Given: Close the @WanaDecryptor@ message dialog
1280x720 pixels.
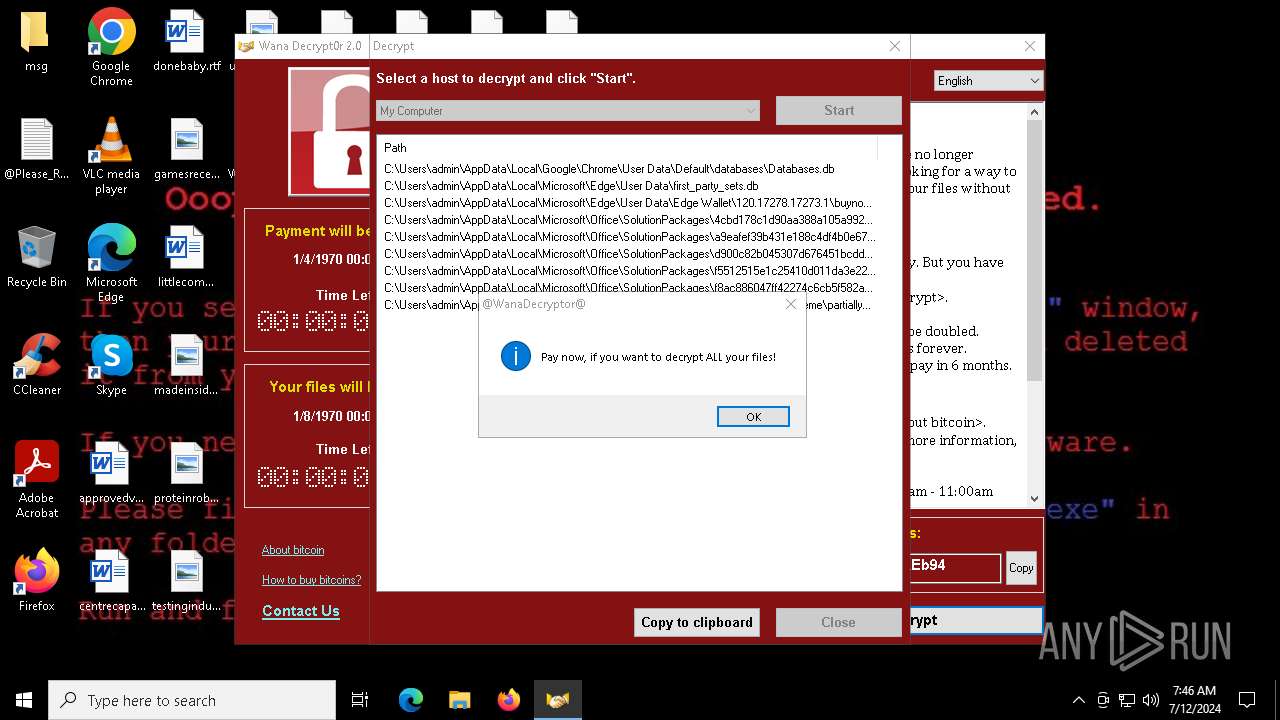Looking at the screenshot, I should [791, 304].
